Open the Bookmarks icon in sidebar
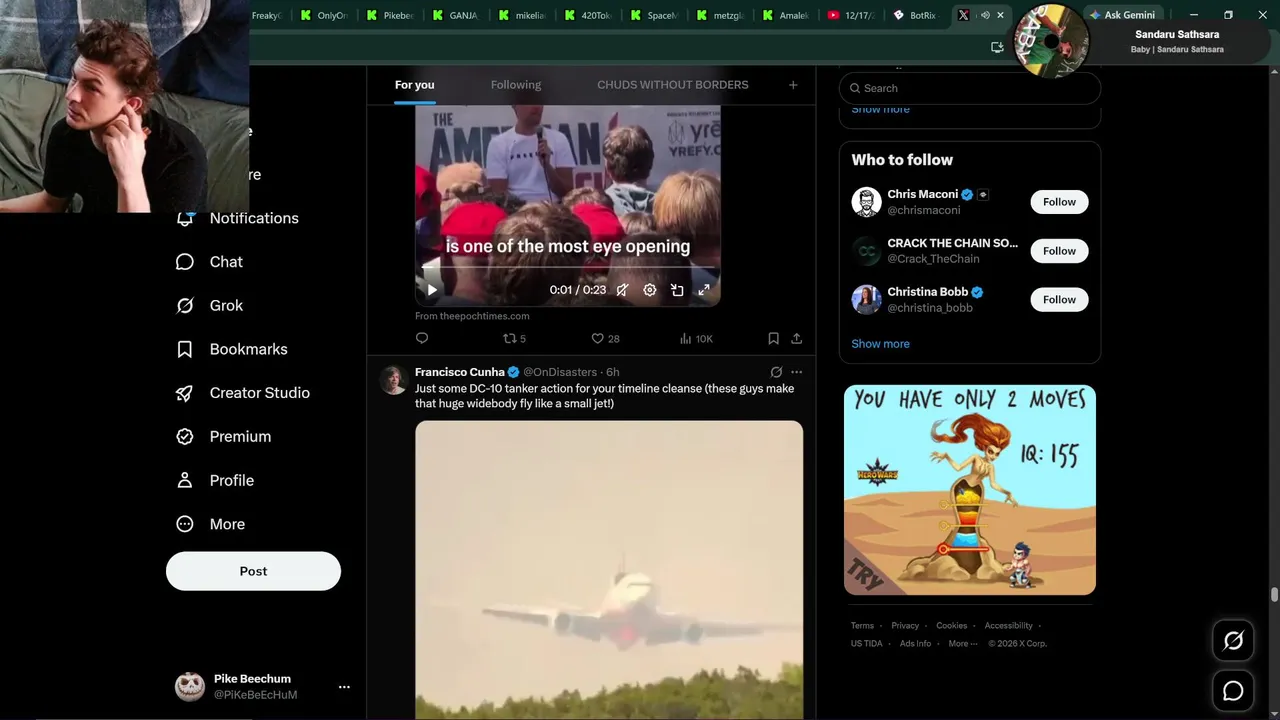1280x720 pixels. tap(185, 349)
